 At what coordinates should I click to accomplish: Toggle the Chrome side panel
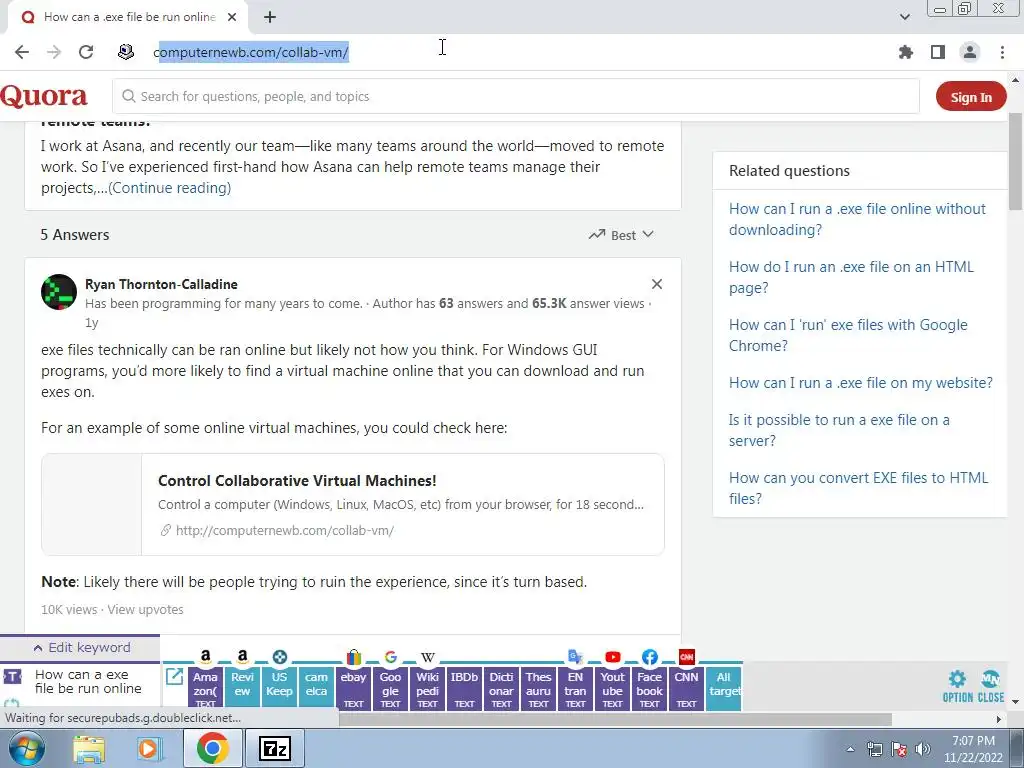pyautogui.click(x=938, y=52)
